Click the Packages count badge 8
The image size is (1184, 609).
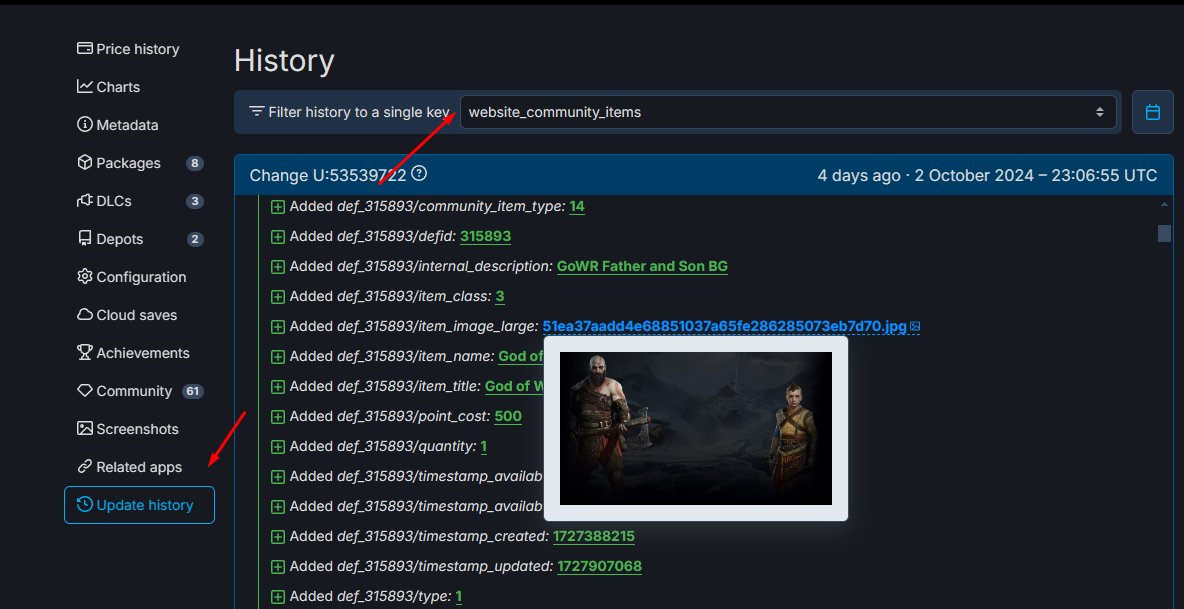point(195,163)
